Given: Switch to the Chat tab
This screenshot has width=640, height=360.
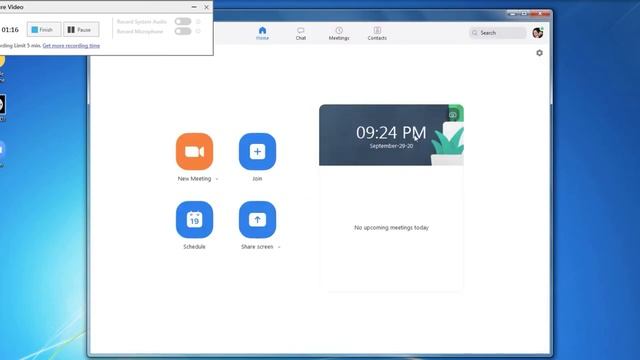Looking at the screenshot, I should (301, 33).
